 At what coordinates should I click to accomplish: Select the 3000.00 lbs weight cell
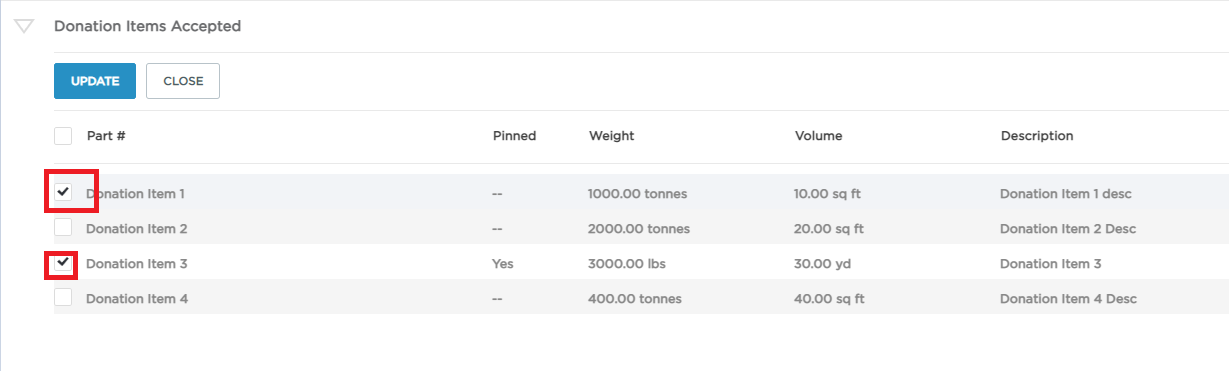pyautogui.click(x=627, y=264)
